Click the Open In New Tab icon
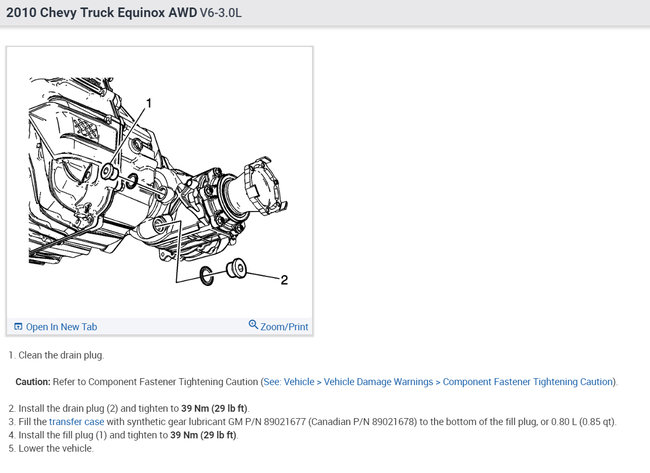The width and height of the screenshot is (650, 473). coord(18,327)
